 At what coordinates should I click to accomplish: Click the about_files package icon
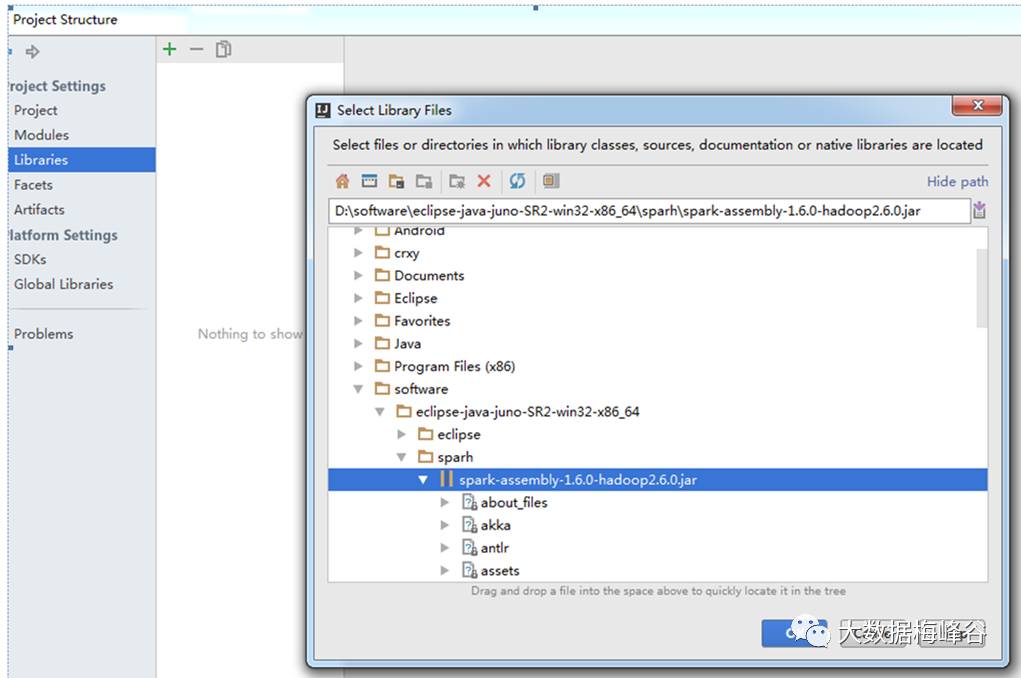pos(469,502)
